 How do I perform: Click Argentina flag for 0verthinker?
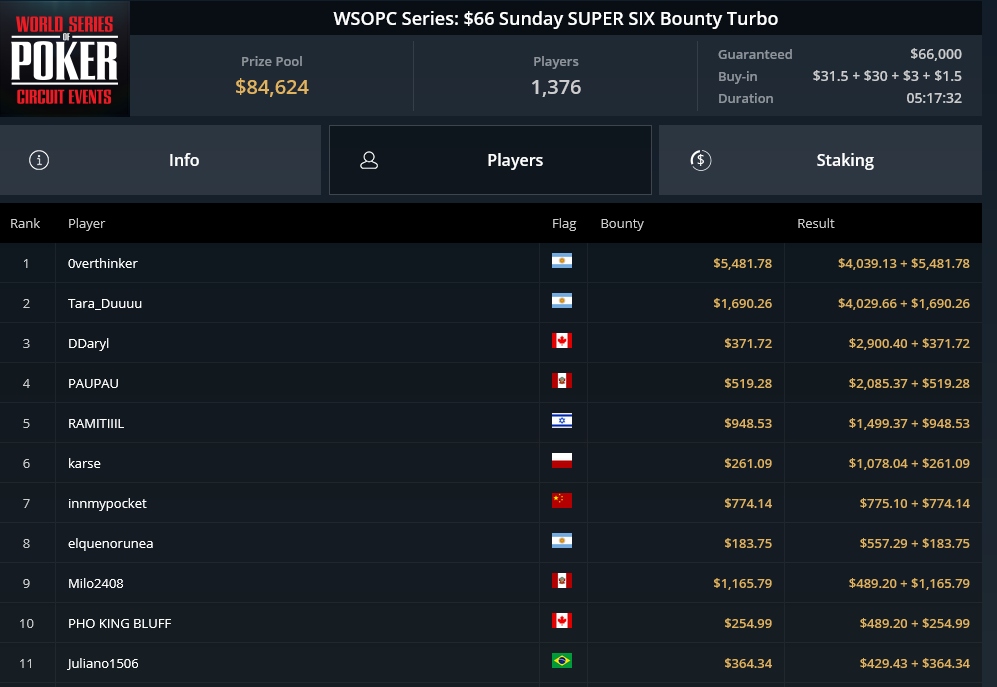562,261
